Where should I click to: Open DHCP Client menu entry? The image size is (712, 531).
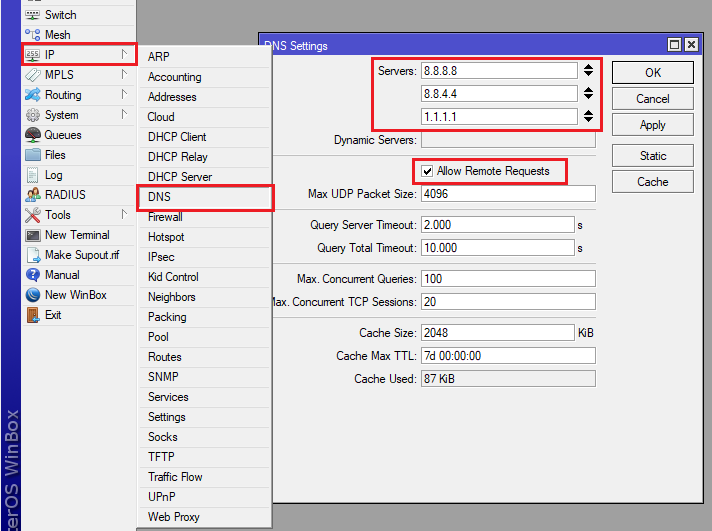pyautogui.click(x=204, y=137)
